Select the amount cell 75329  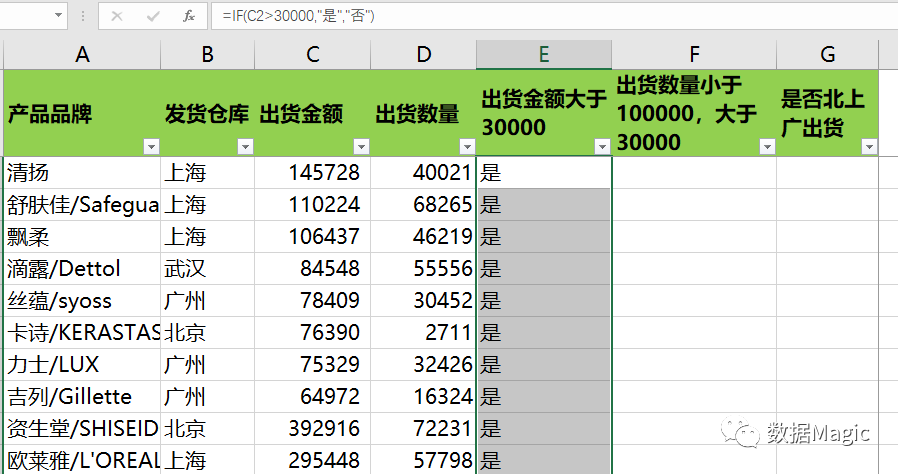pyautogui.click(x=313, y=365)
